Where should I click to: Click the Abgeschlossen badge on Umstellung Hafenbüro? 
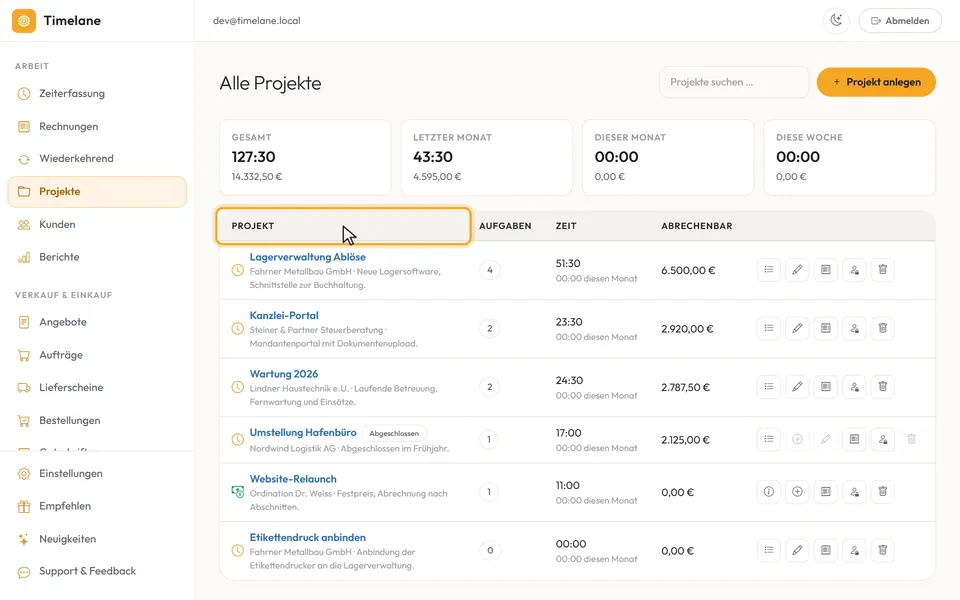pos(394,433)
